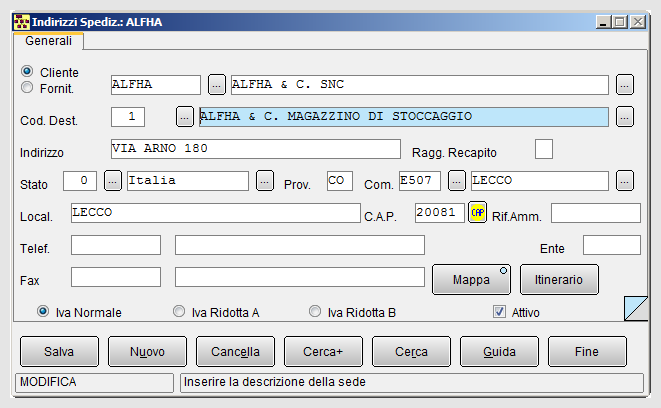
Task: Uncheck the Attivo checkbox
Action: (x=499, y=312)
